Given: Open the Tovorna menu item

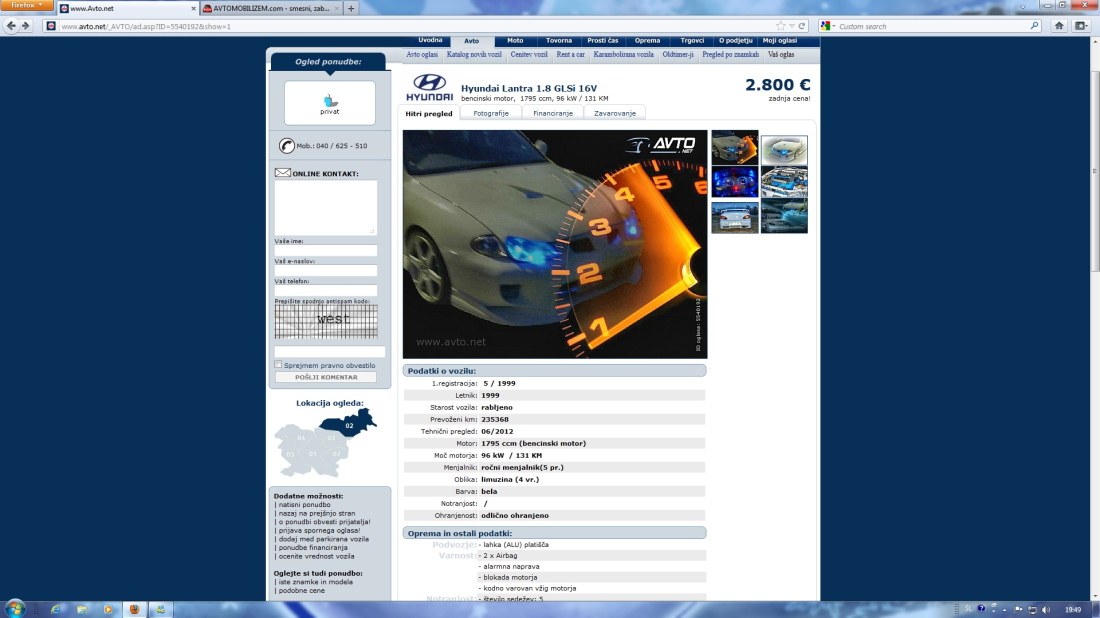Looking at the screenshot, I should coord(558,41).
